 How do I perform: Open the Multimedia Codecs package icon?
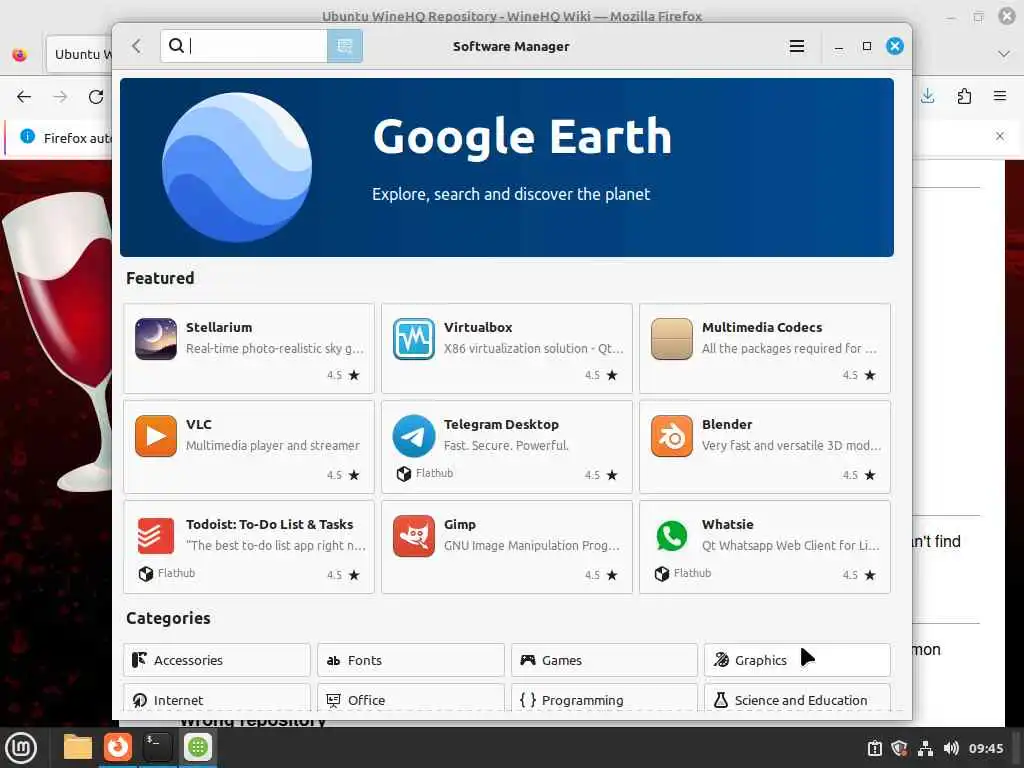point(671,339)
